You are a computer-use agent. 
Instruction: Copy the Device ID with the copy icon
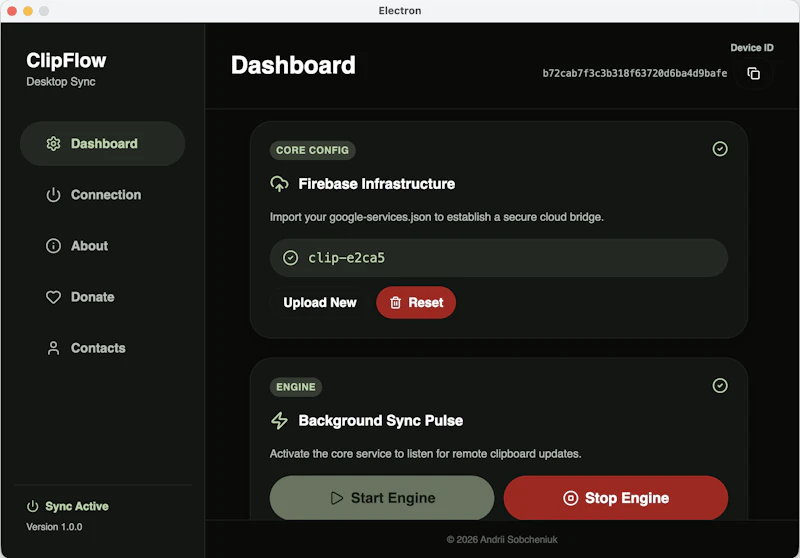click(754, 73)
